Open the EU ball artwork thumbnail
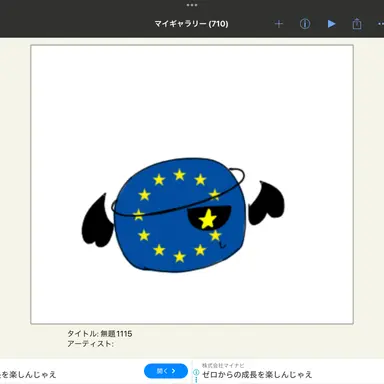The image size is (384, 384). coord(192,184)
